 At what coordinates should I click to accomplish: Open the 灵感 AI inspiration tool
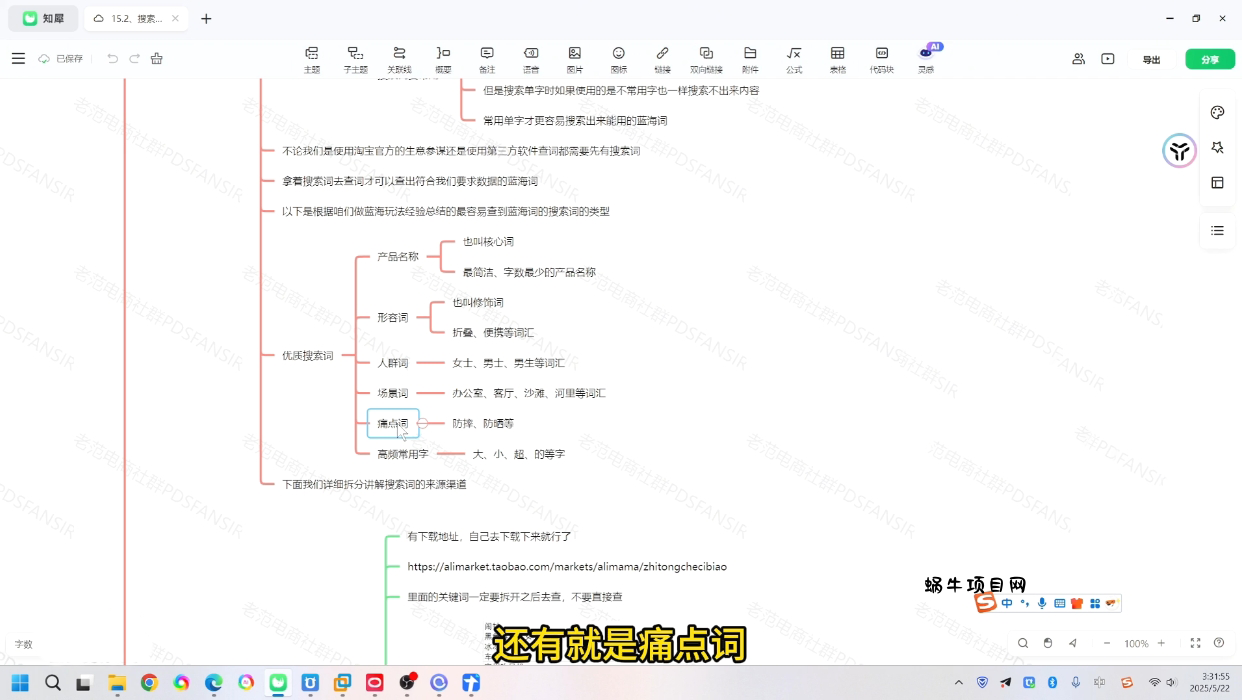coord(926,59)
